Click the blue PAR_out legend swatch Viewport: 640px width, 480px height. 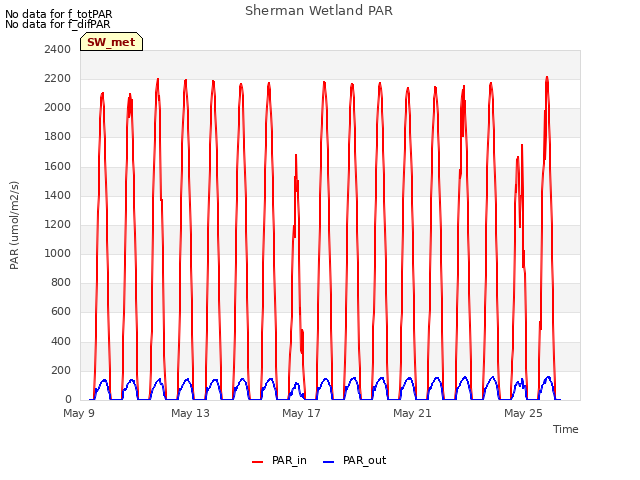[x=329, y=462]
